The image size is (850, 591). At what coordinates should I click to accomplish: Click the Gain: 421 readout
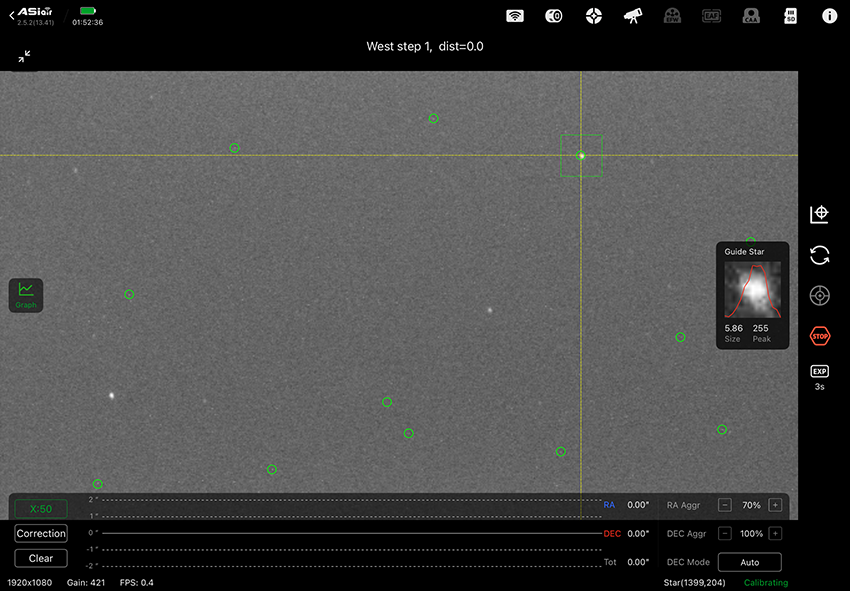[86, 583]
